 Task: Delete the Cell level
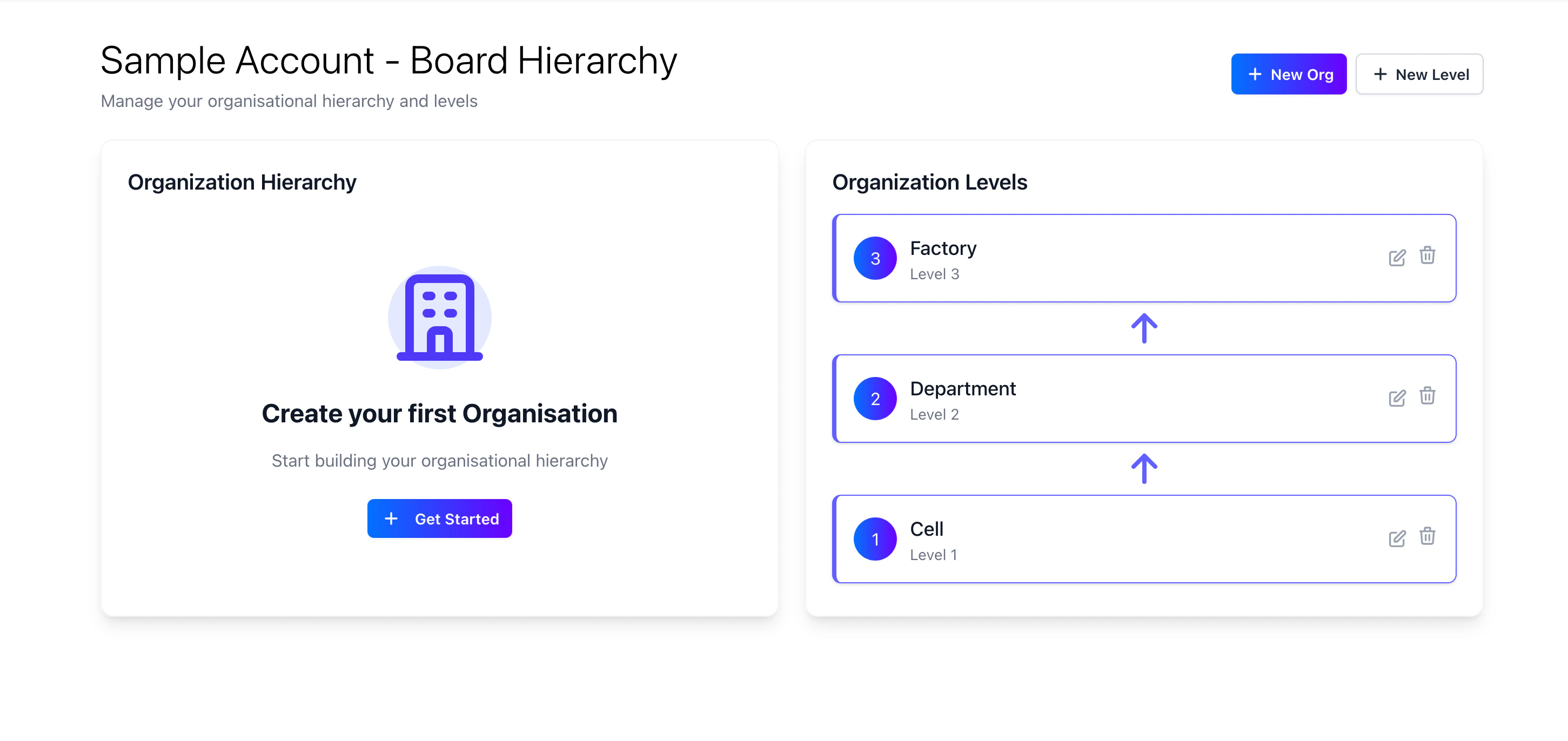(x=1428, y=537)
